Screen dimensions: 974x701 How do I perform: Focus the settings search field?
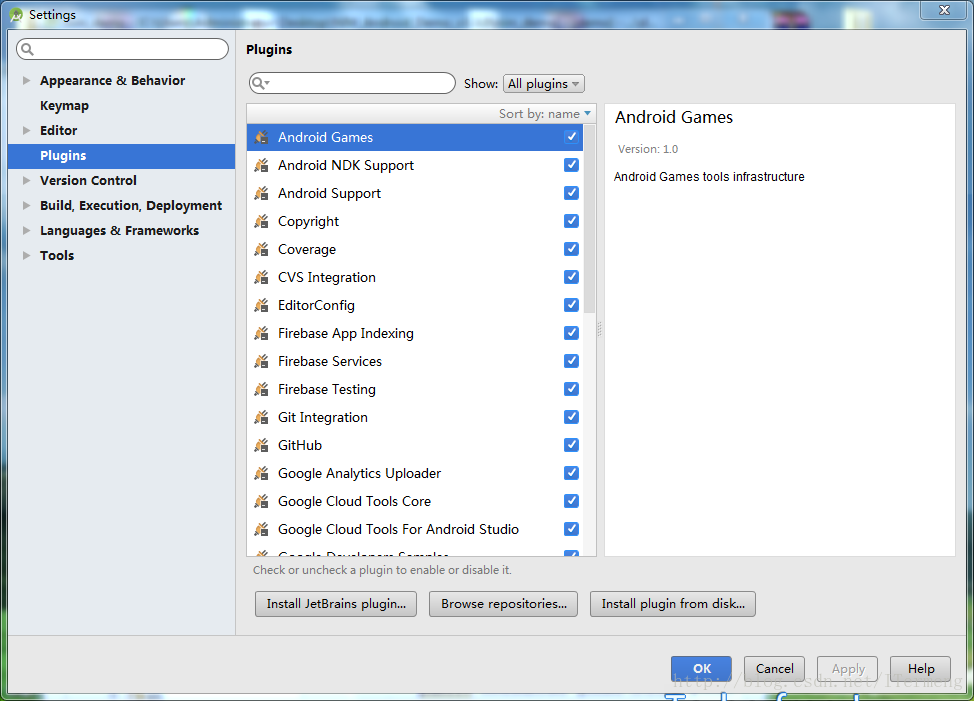coord(122,49)
